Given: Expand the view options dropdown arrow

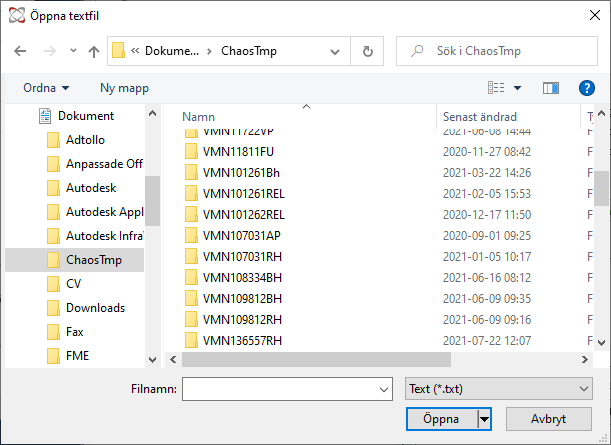Looking at the screenshot, I should tap(517, 88).
